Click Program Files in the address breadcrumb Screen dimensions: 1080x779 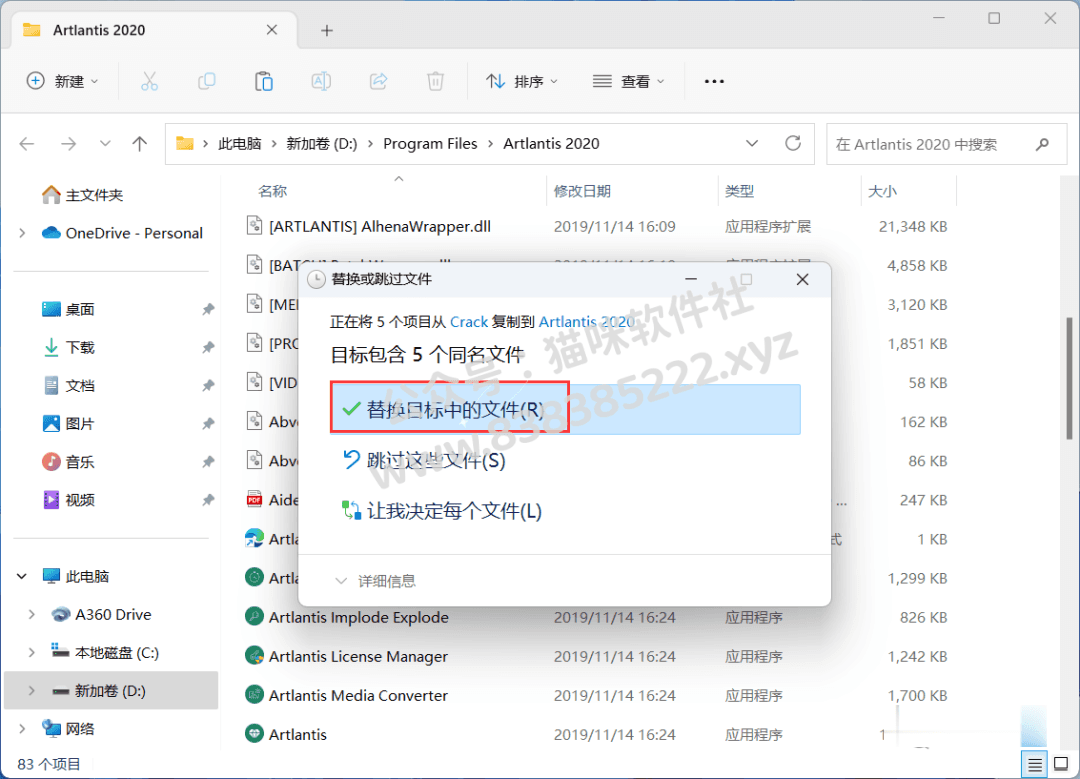(430, 144)
